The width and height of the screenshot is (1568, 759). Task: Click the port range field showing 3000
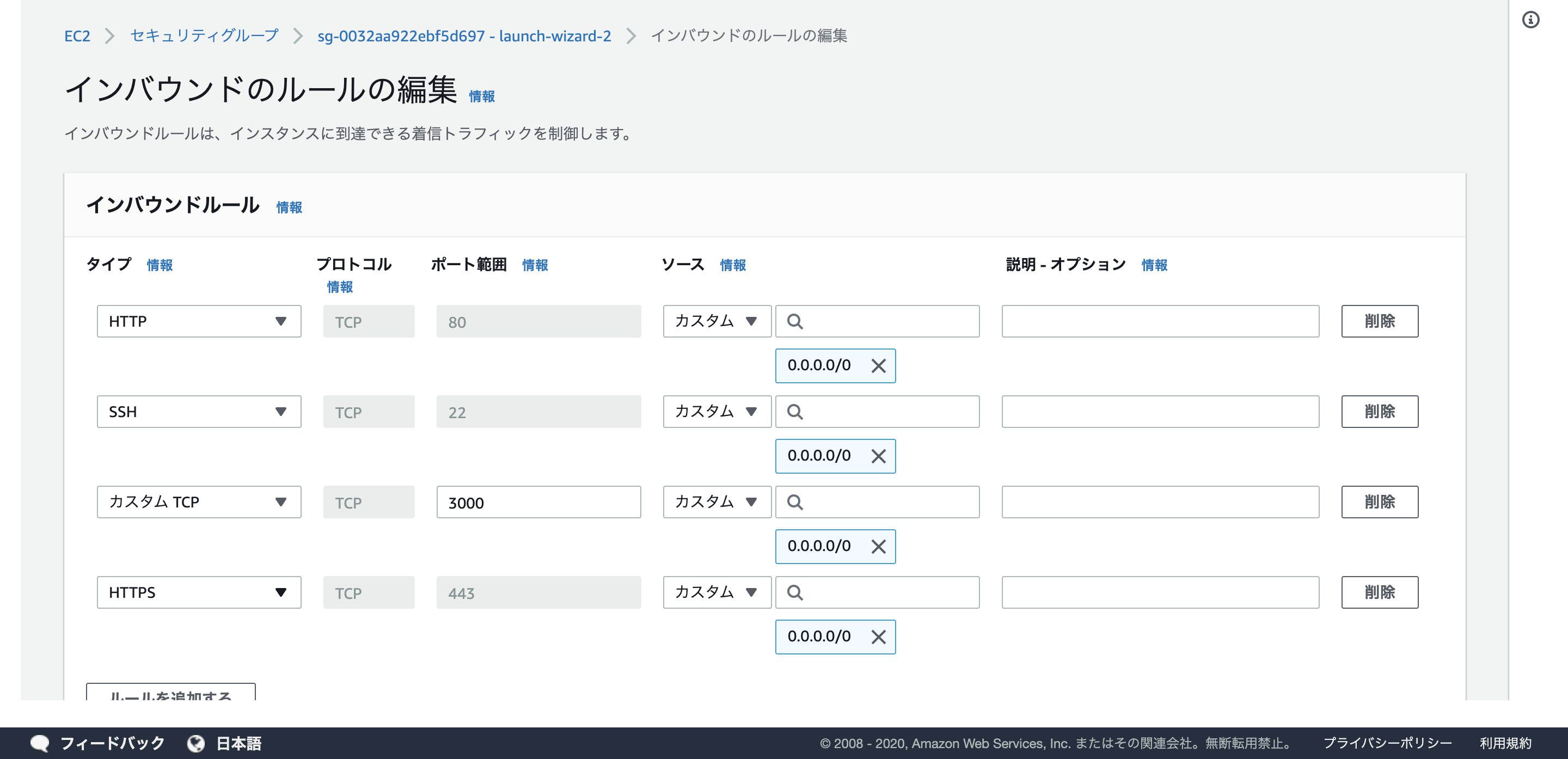click(x=538, y=502)
